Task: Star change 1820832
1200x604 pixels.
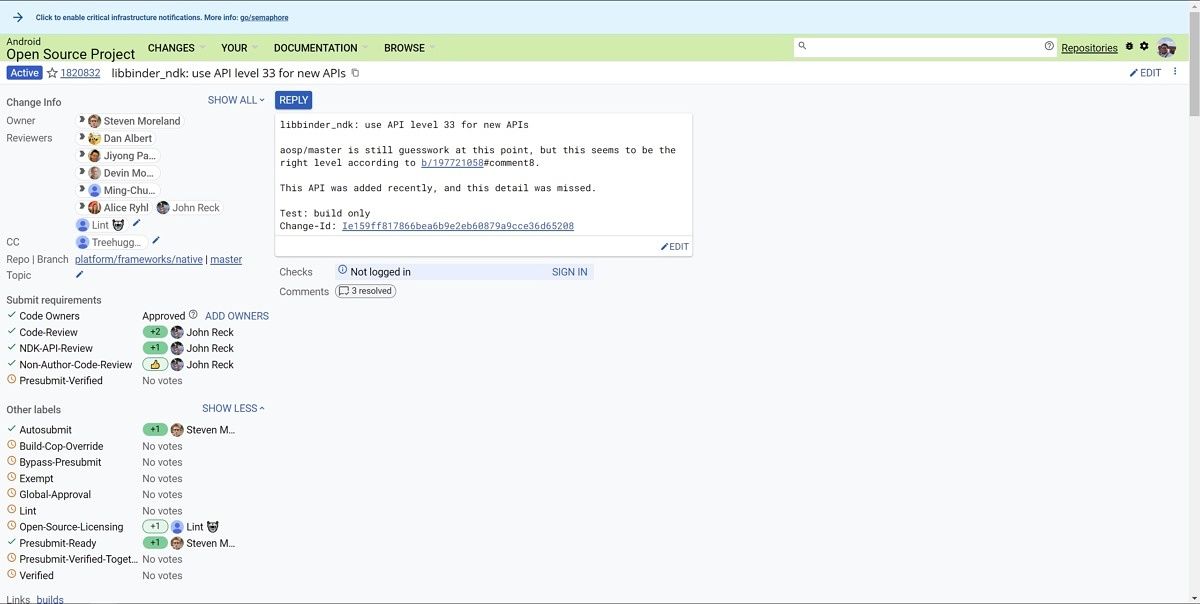Action: [x=52, y=73]
